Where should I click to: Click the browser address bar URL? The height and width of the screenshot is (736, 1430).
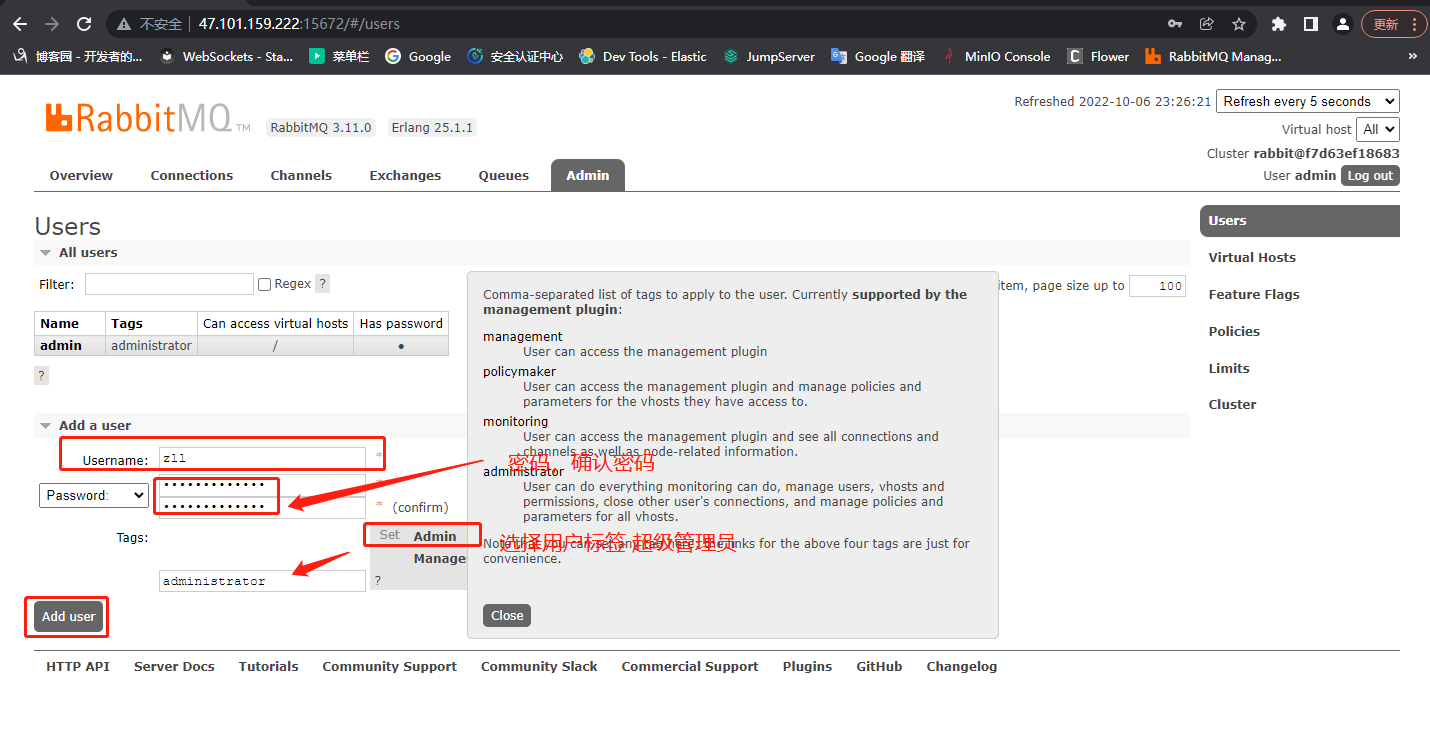coord(299,24)
